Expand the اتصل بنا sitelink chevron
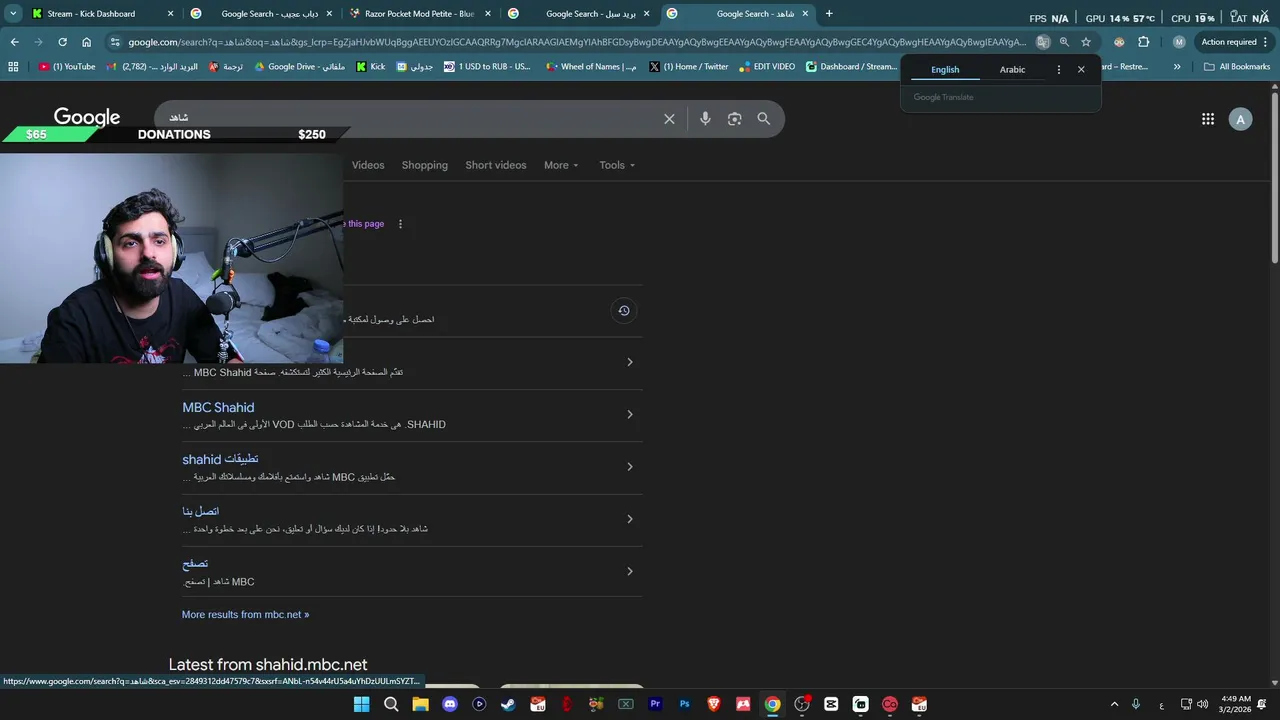Screen dimensions: 1280x720 click(629, 519)
